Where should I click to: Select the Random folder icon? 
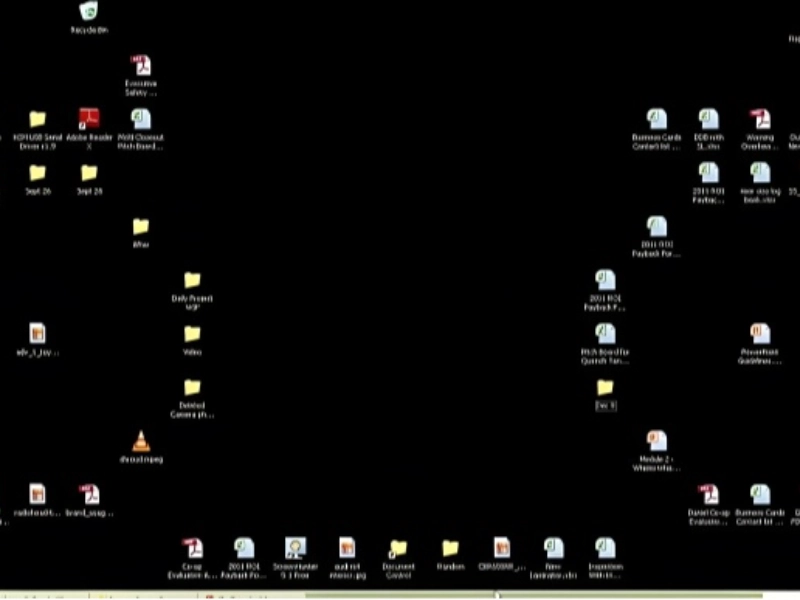coord(450,548)
